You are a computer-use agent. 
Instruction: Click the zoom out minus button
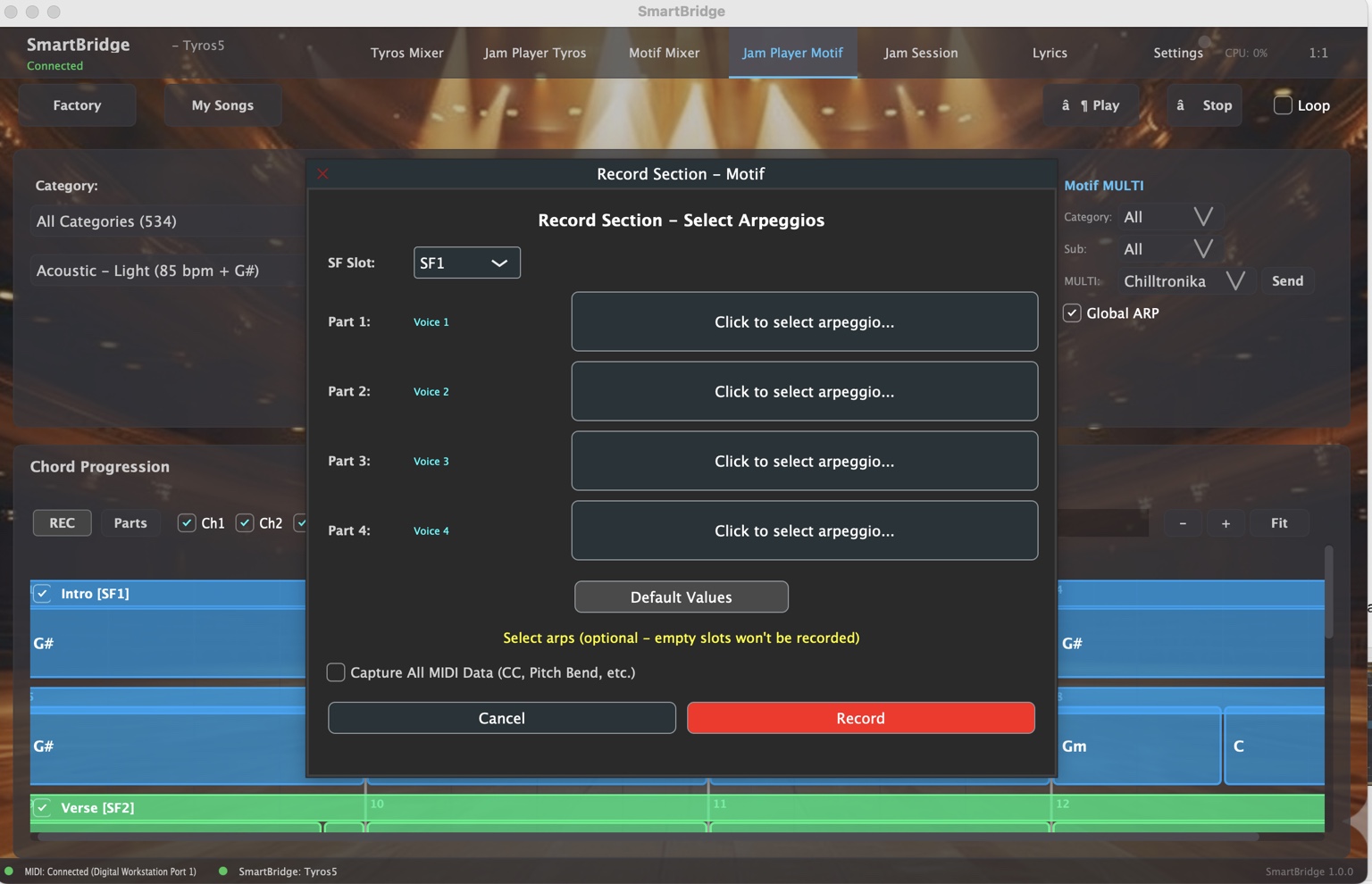point(1183,523)
